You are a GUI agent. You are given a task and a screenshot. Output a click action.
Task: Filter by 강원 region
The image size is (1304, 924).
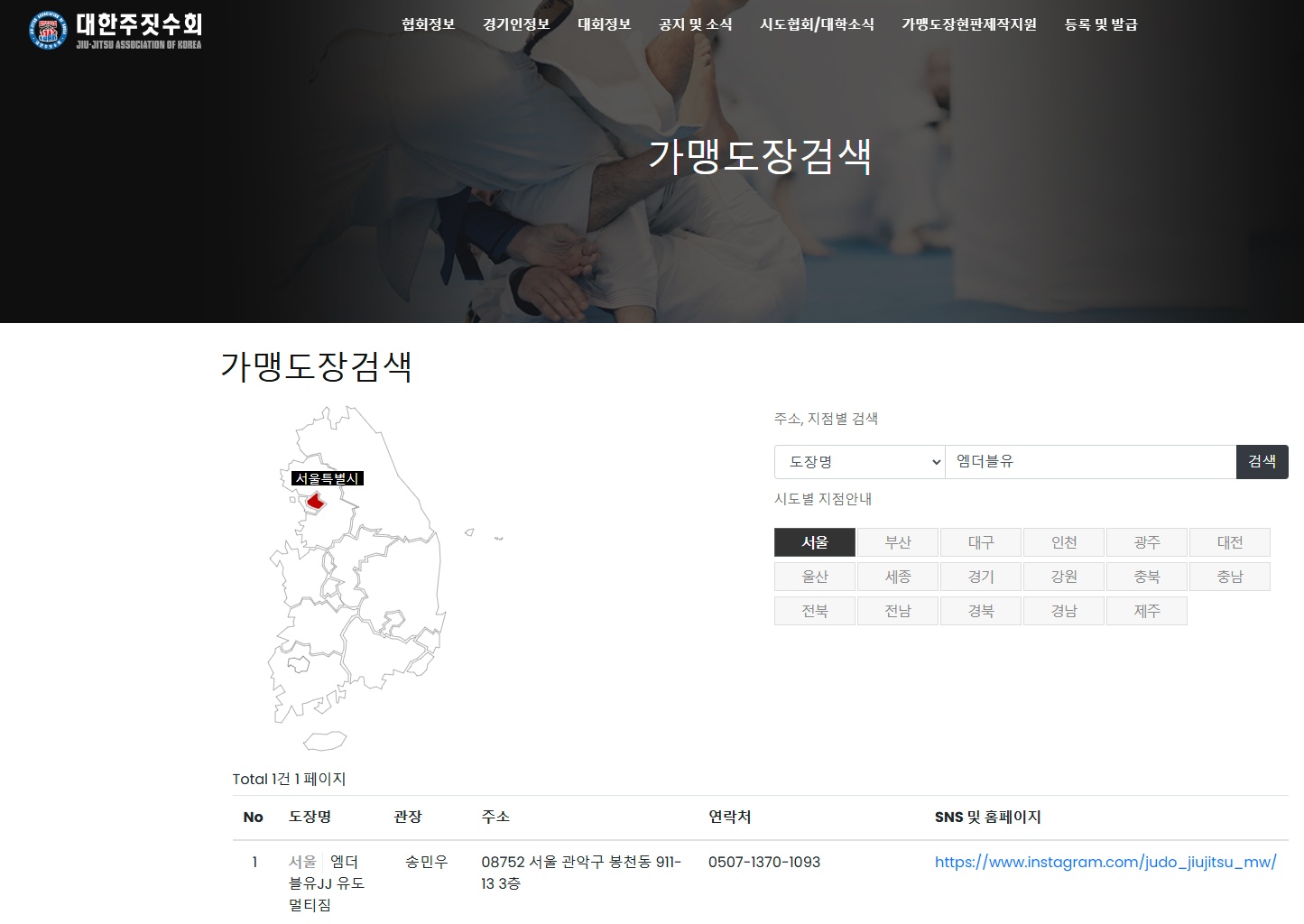tap(1064, 577)
